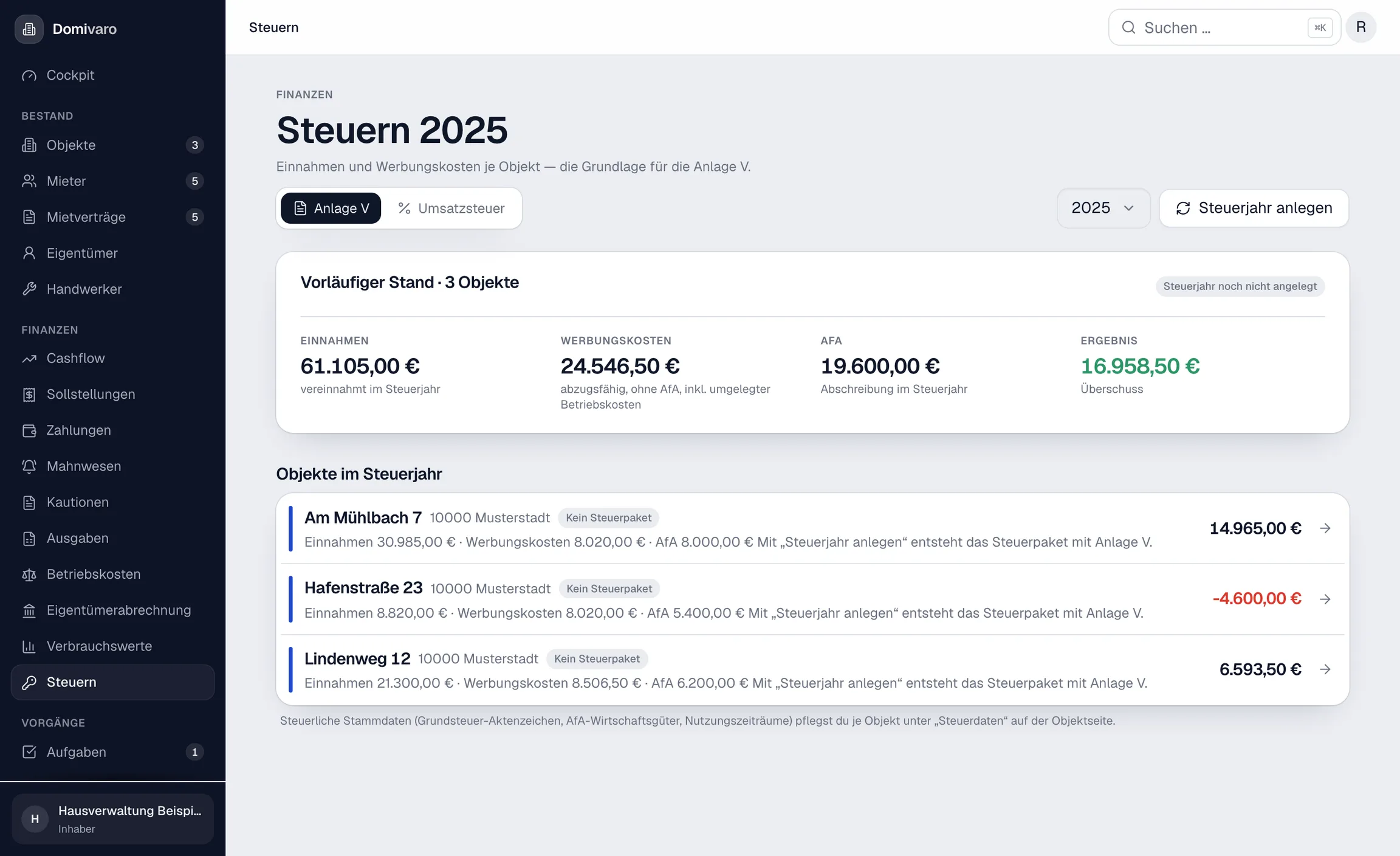Viewport: 1400px width, 856px height.
Task: Select the Handwerker wrench icon
Action: [x=29, y=289]
